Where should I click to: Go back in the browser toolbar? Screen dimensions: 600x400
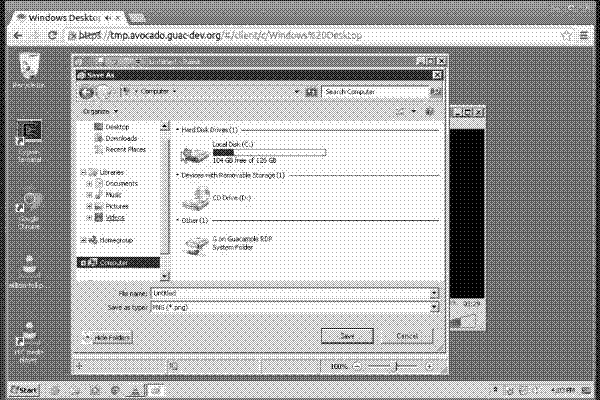click(18, 36)
